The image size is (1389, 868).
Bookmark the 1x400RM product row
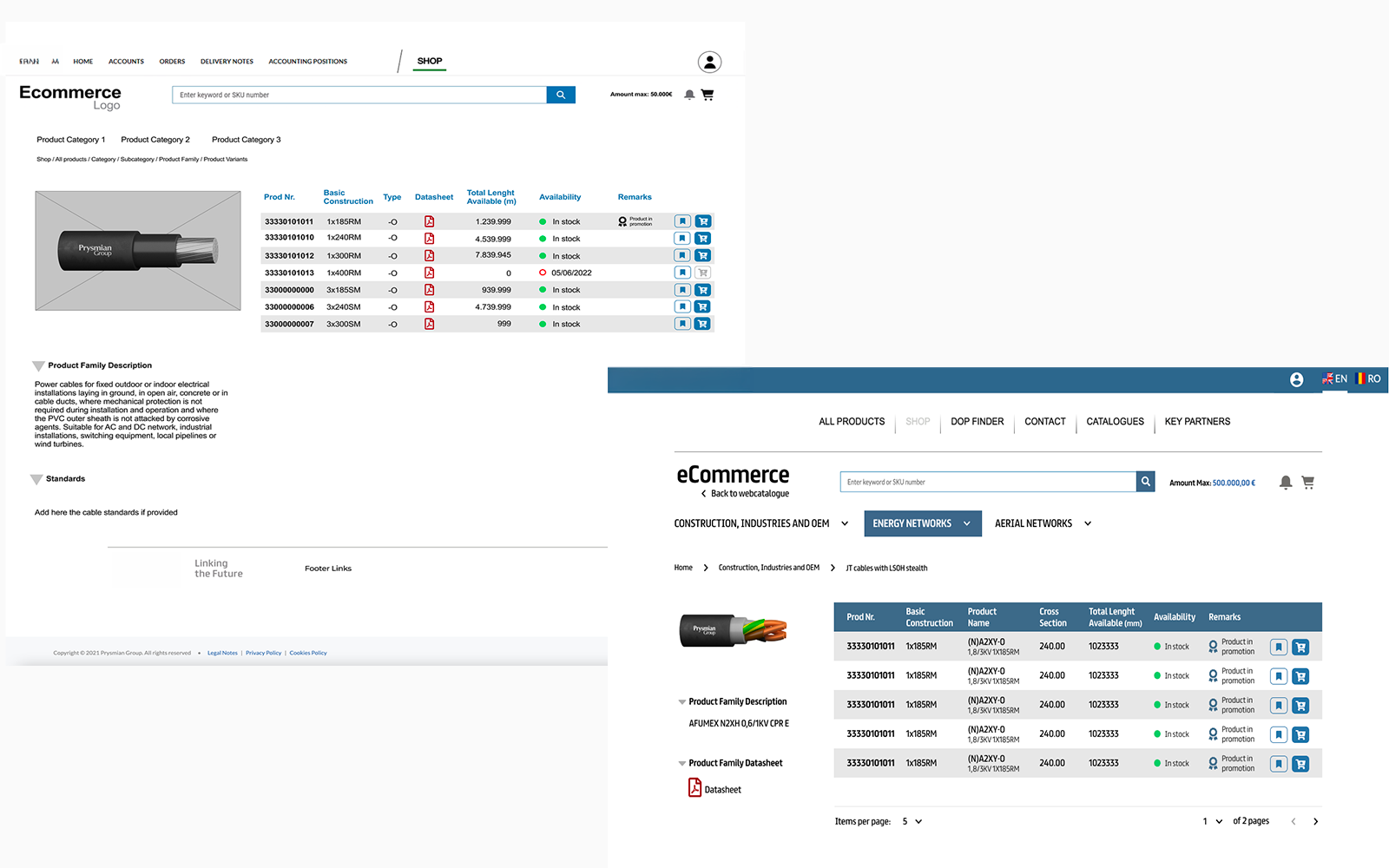tap(683, 273)
